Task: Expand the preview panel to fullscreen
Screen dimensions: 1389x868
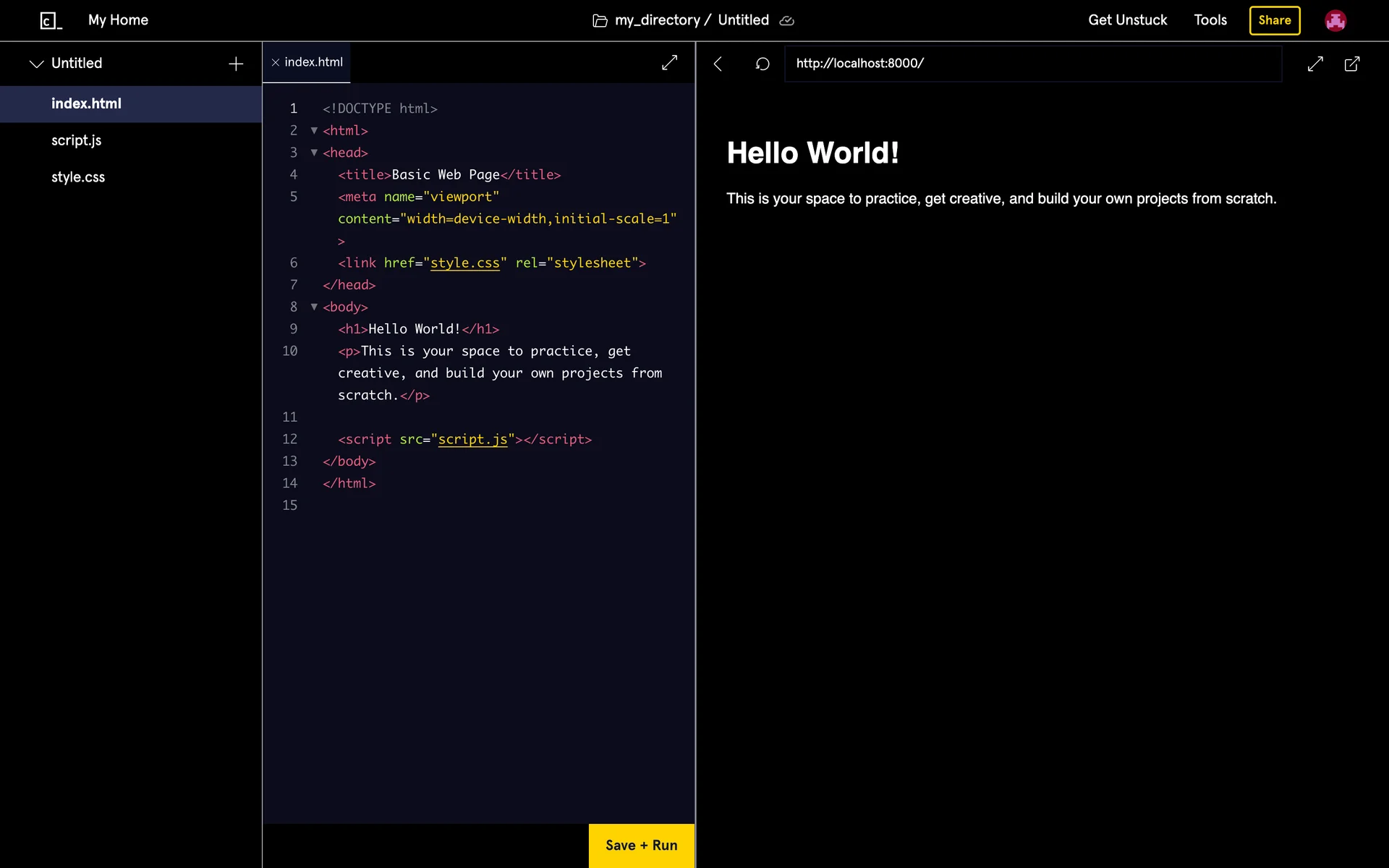Action: point(1315,64)
